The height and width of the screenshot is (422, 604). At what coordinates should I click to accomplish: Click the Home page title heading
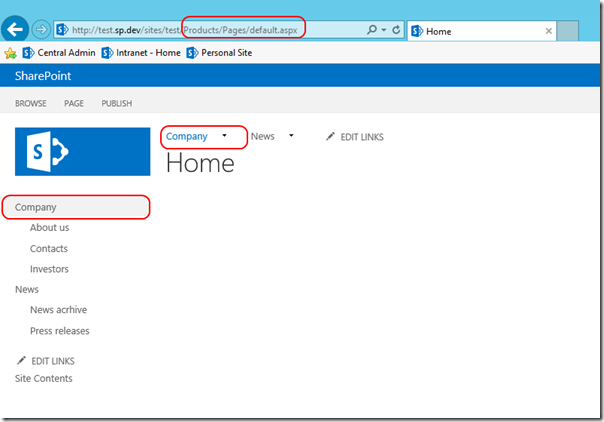pos(200,163)
